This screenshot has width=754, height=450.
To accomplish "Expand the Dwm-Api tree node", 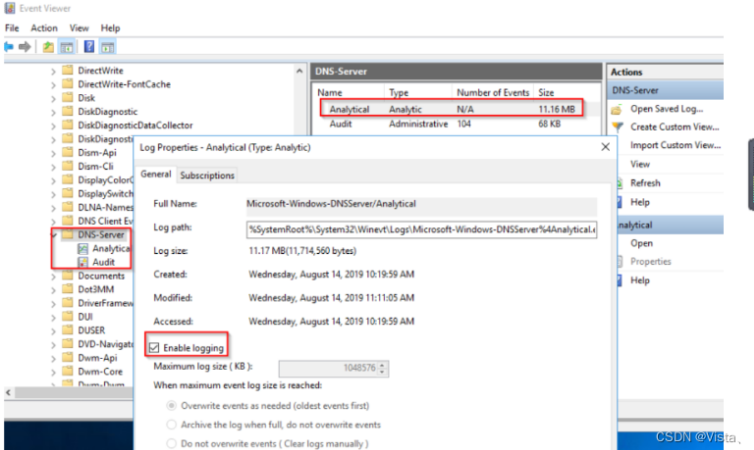I will pos(53,359).
